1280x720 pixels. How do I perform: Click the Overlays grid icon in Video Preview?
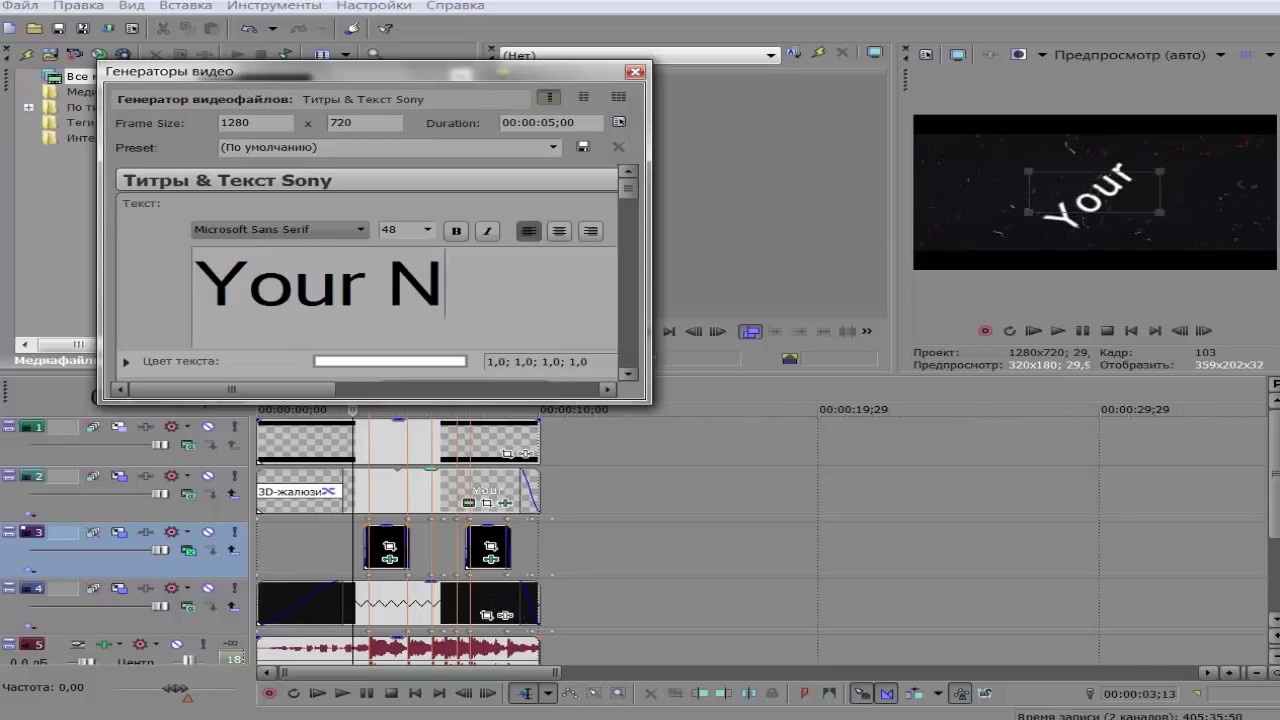(1248, 55)
